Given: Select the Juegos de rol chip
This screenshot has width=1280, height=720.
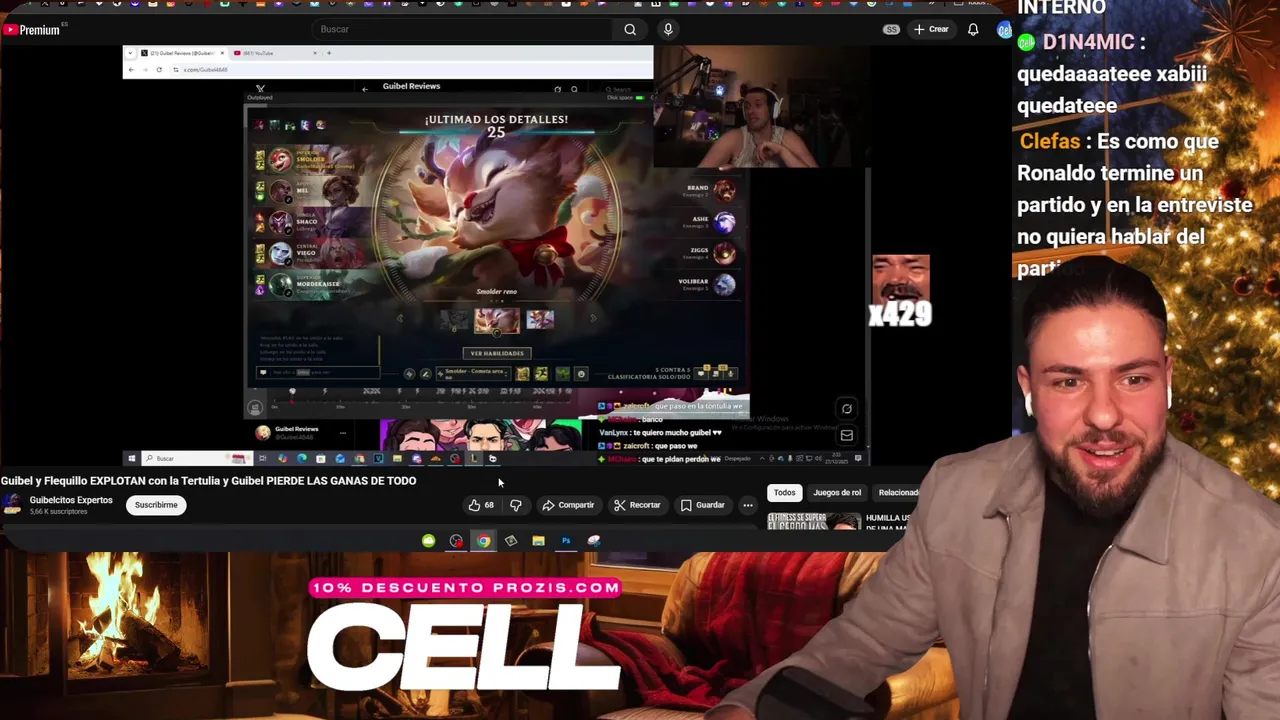Looking at the screenshot, I should tap(837, 492).
